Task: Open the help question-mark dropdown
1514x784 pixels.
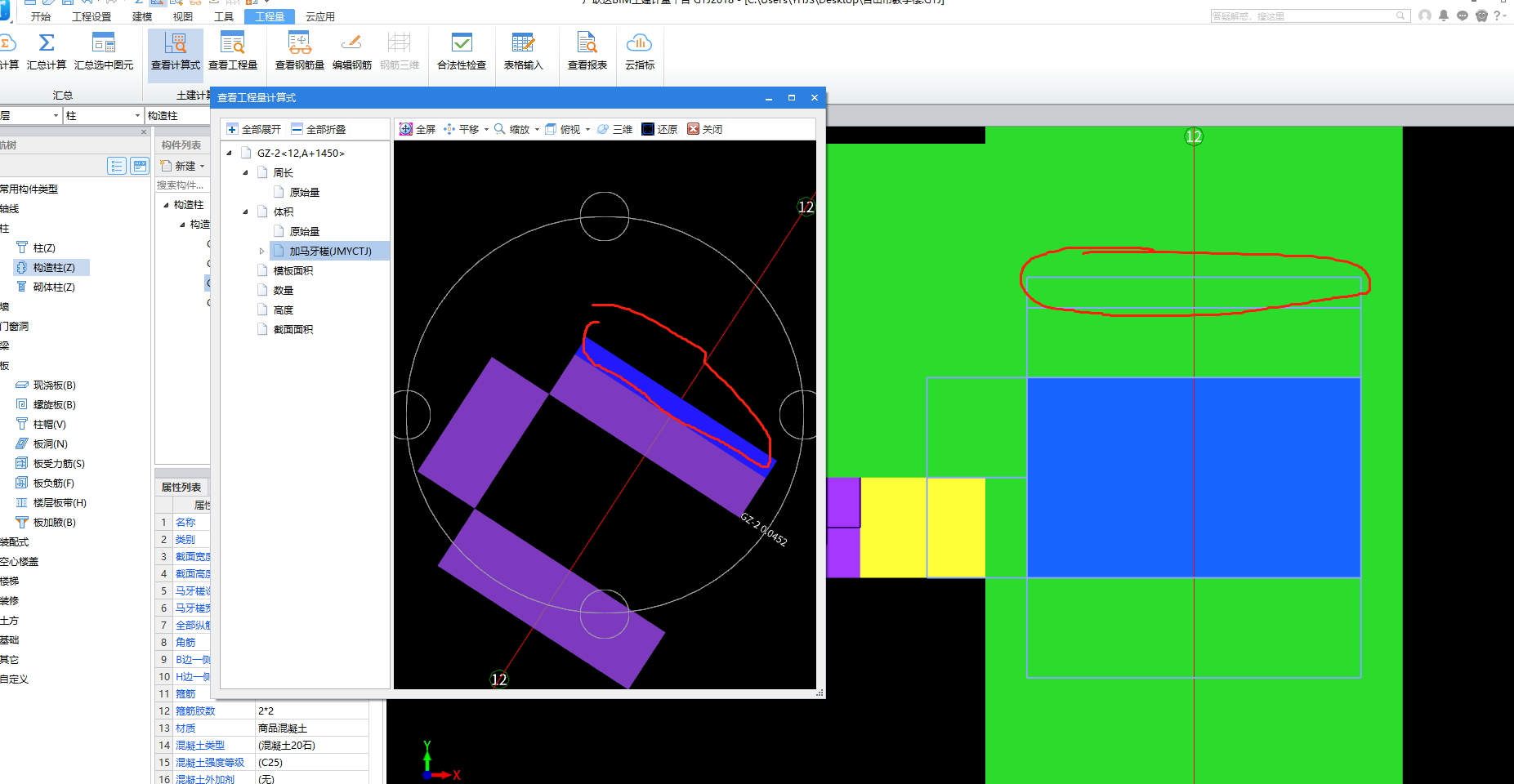Action: point(1500,16)
